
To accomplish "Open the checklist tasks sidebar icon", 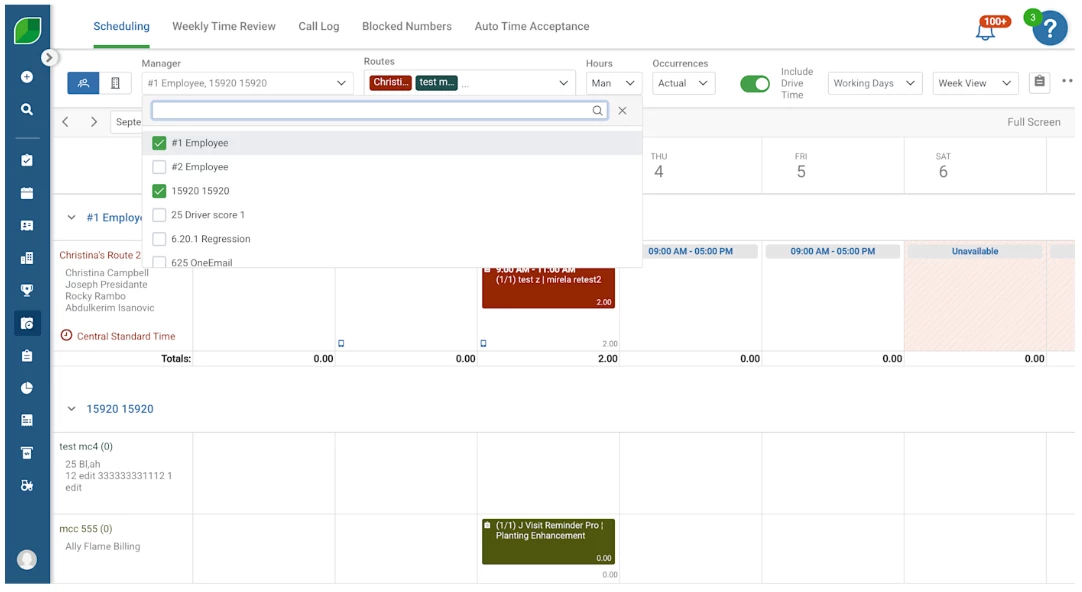I will tap(27, 160).
